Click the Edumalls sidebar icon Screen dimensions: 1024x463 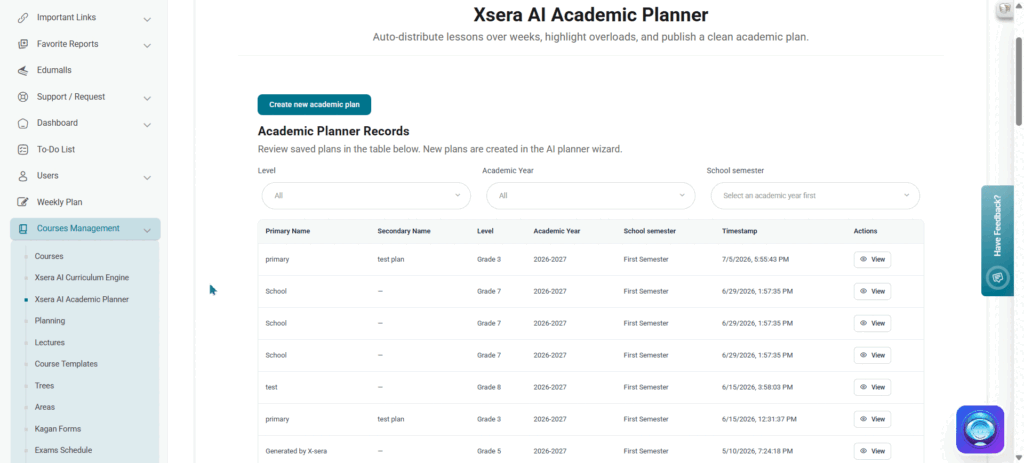[x=23, y=71]
